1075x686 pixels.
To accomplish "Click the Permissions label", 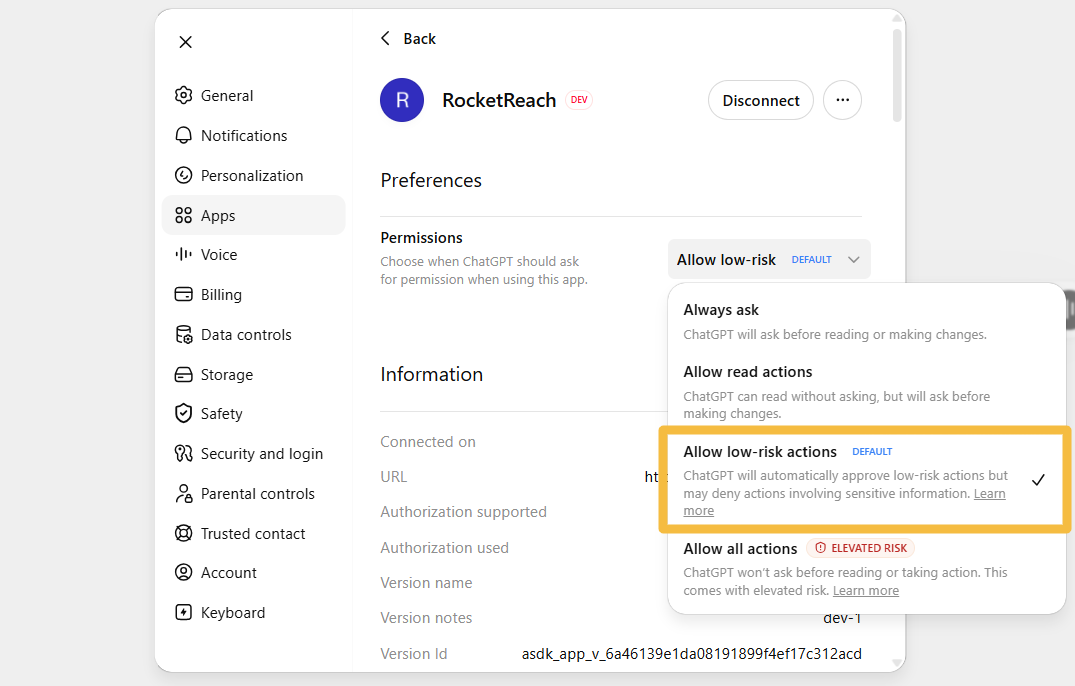I will (x=421, y=238).
